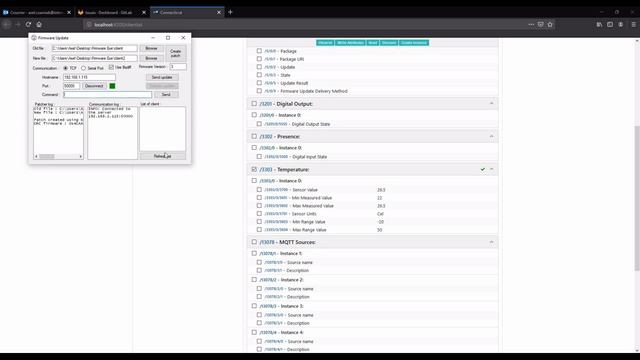Click the Refresh list button
The width and height of the screenshot is (640, 360).
coord(162,156)
